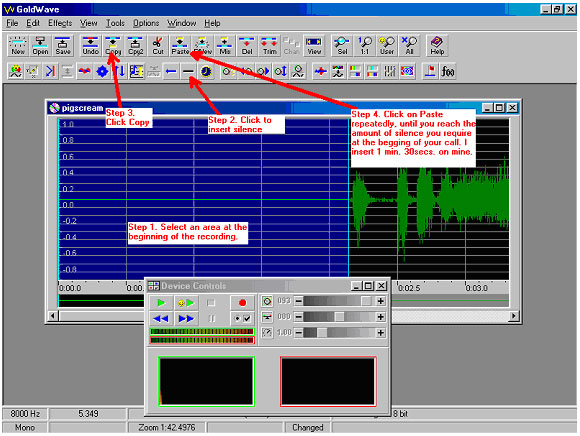
Task: Click the Save toolbar icon
Action: pos(63,45)
